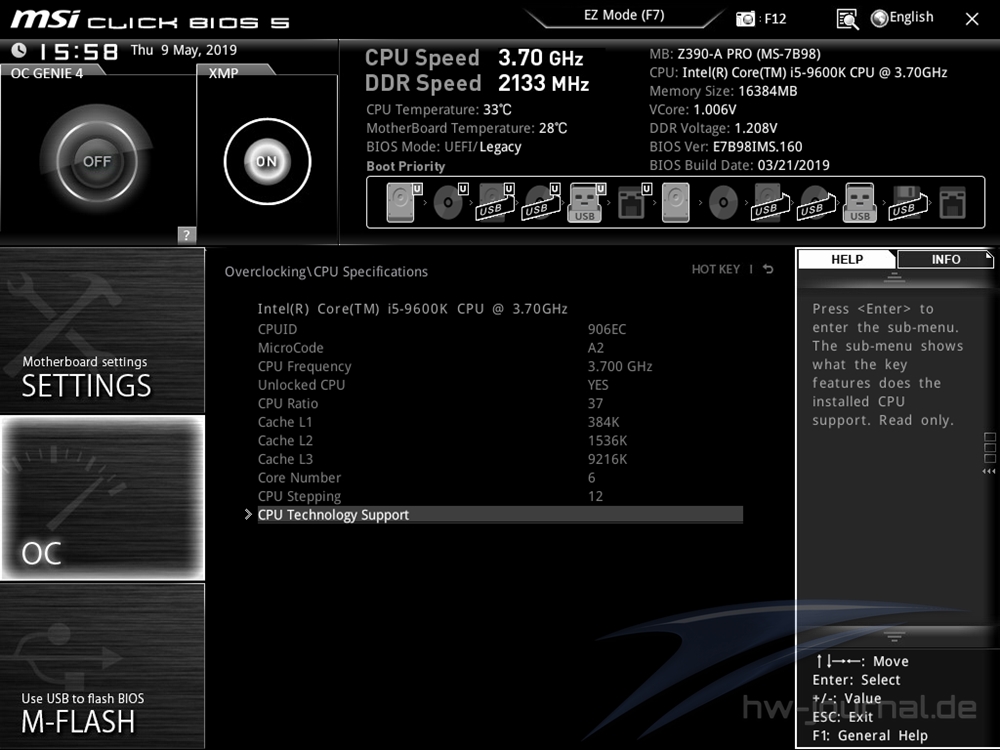Select the legacy USB hard disk boot icon
This screenshot has width=1000, height=750.
770,203
